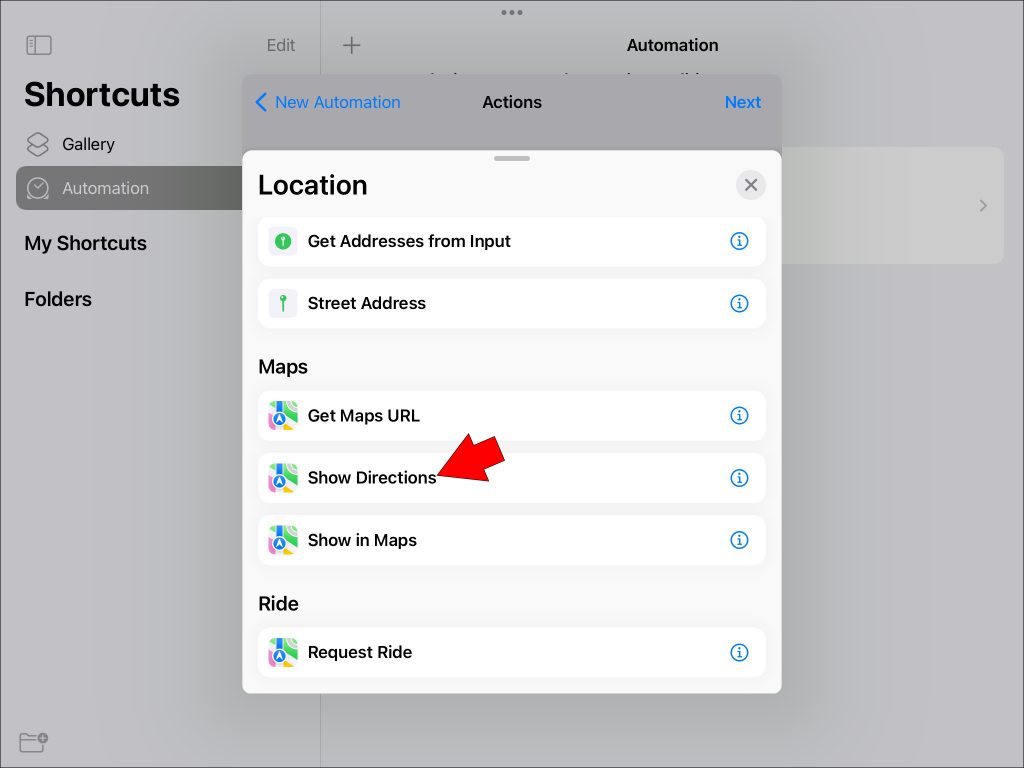Image resolution: width=1024 pixels, height=768 pixels.
Task: Tap the Street Address key icon
Action: click(283, 303)
